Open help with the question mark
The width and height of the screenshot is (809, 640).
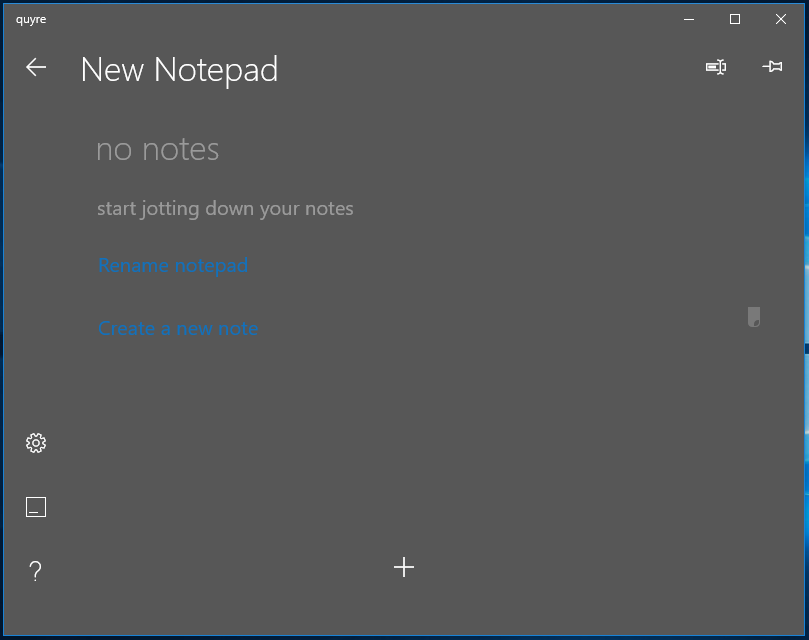click(x=36, y=571)
